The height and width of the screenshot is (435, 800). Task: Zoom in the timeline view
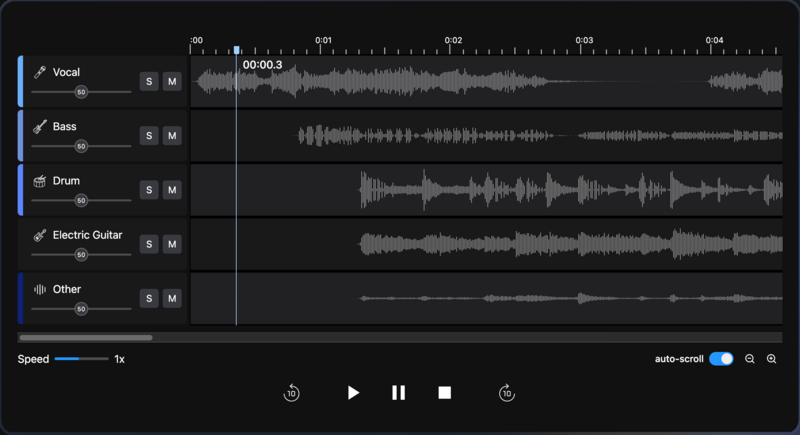(x=771, y=359)
